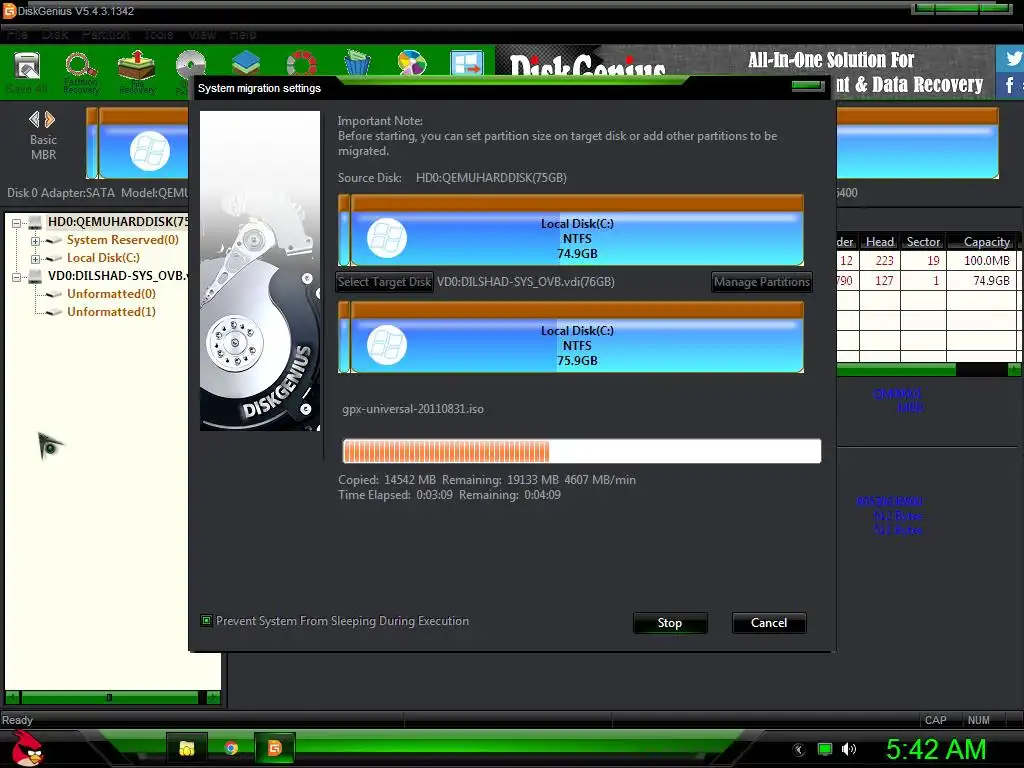
Task: Select Unformatted(1) in the disk tree
Action: coord(111,312)
